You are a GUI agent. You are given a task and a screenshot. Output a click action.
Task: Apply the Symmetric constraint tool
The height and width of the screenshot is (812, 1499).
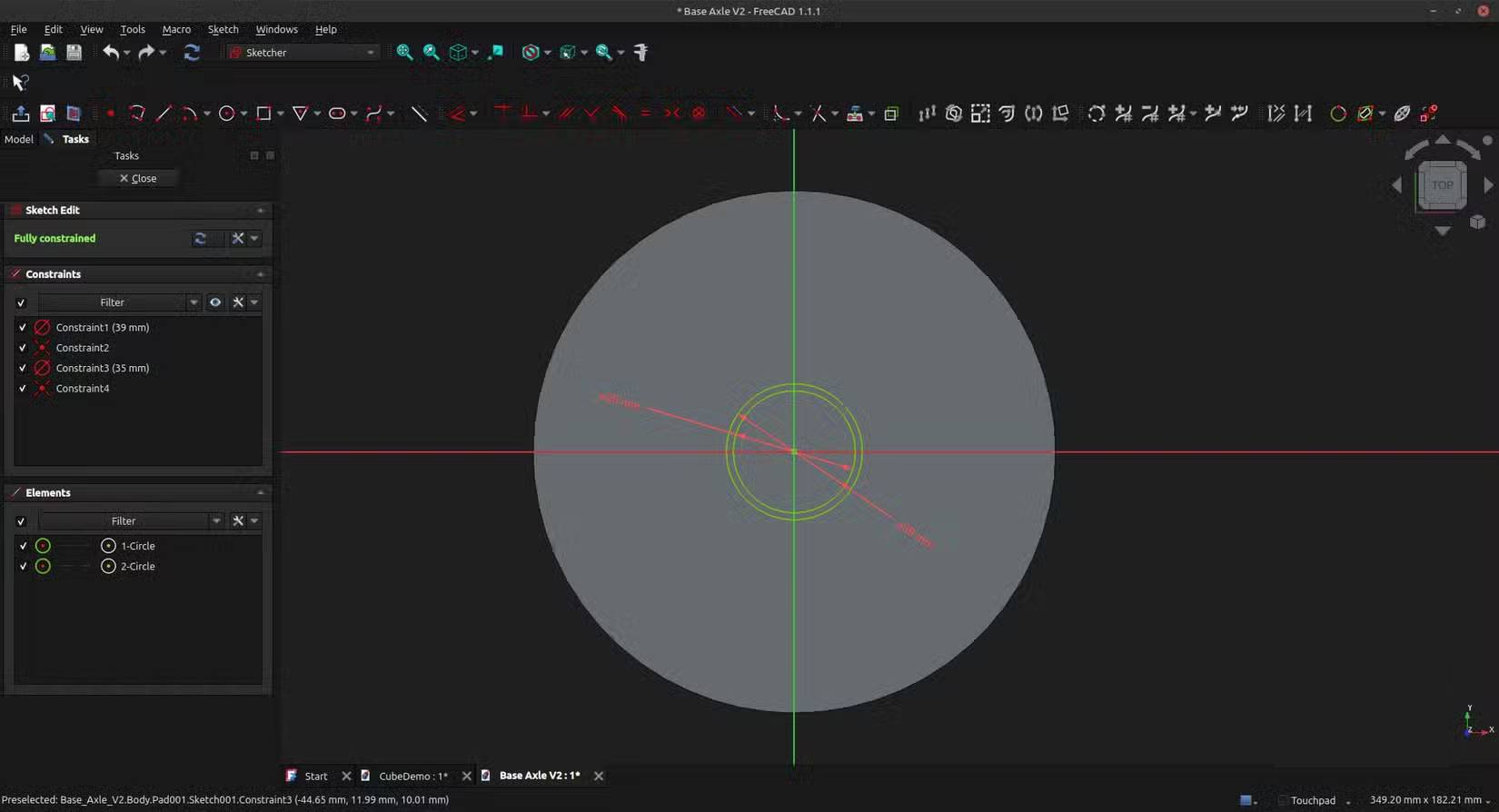[x=672, y=114]
